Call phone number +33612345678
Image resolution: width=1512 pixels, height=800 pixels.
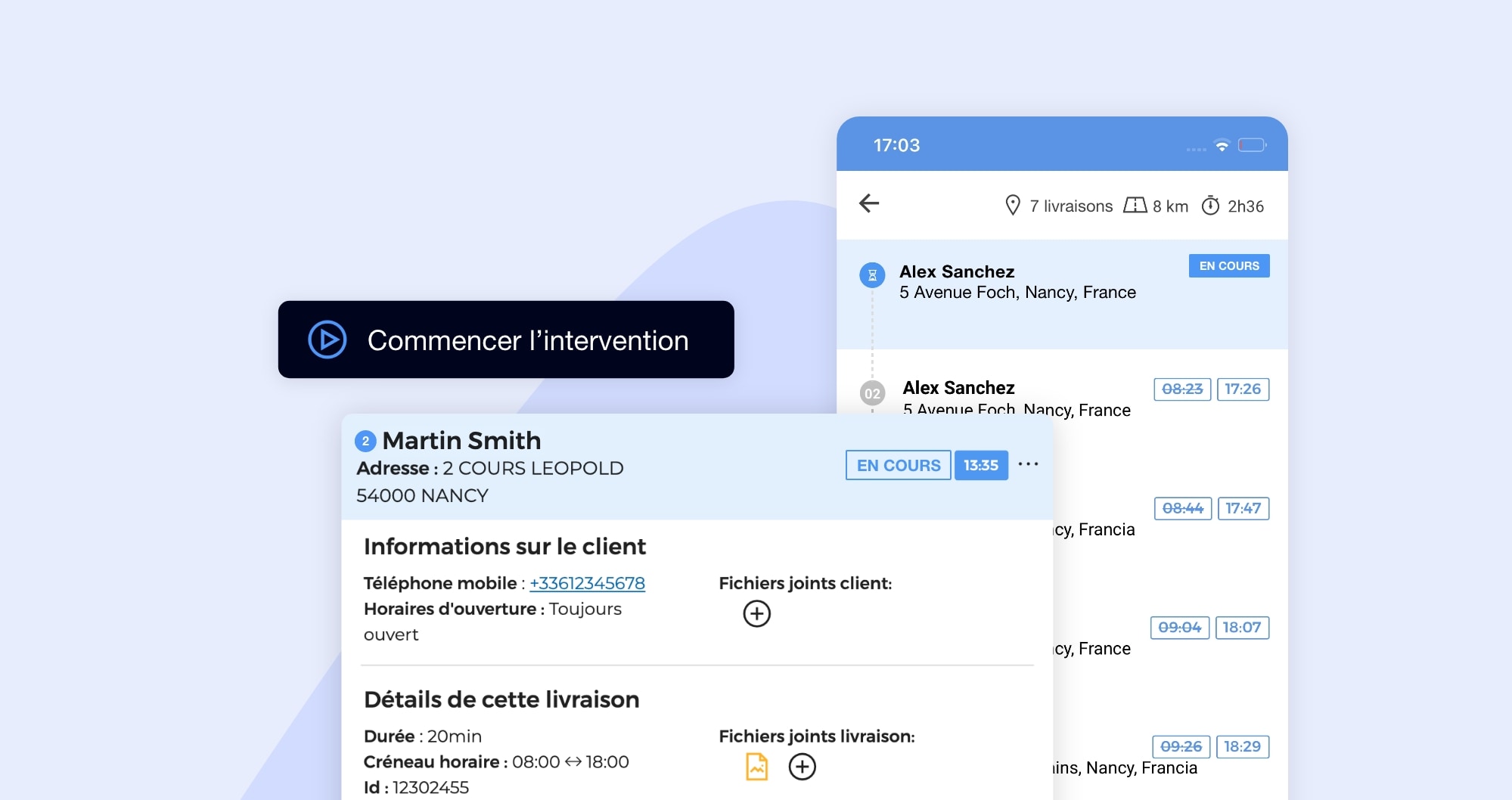(x=587, y=584)
